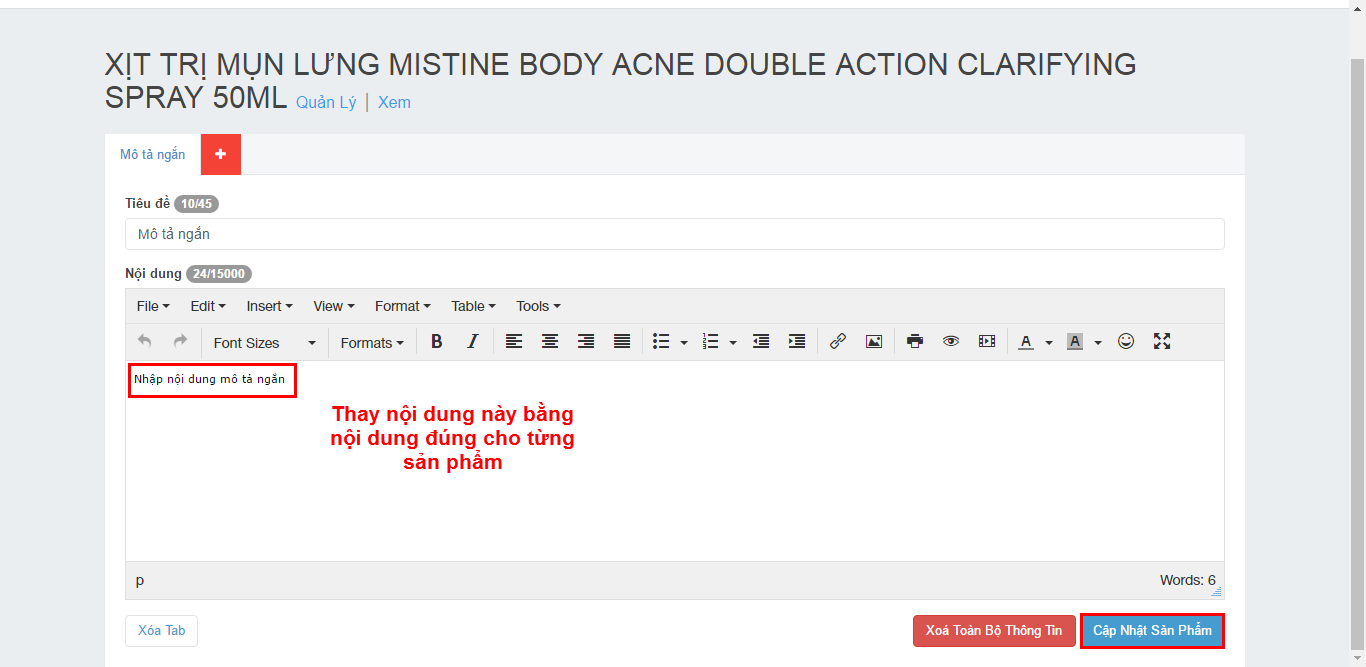The width and height of the screenshot is (1366, 667).
Task: Insert a numbered list
Action: tap(711, 342)
